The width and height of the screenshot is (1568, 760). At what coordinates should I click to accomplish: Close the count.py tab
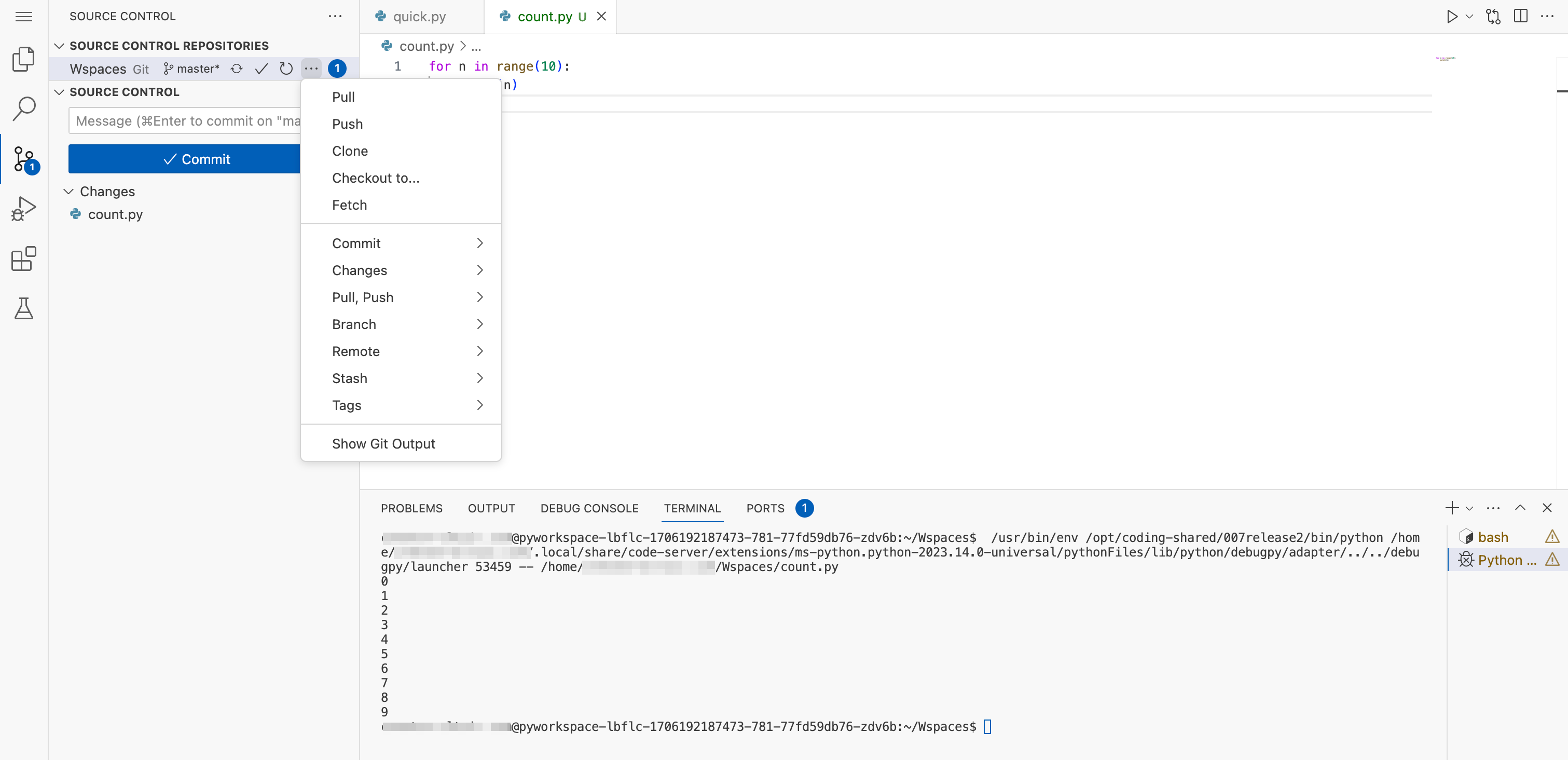[x=601, y=17]
